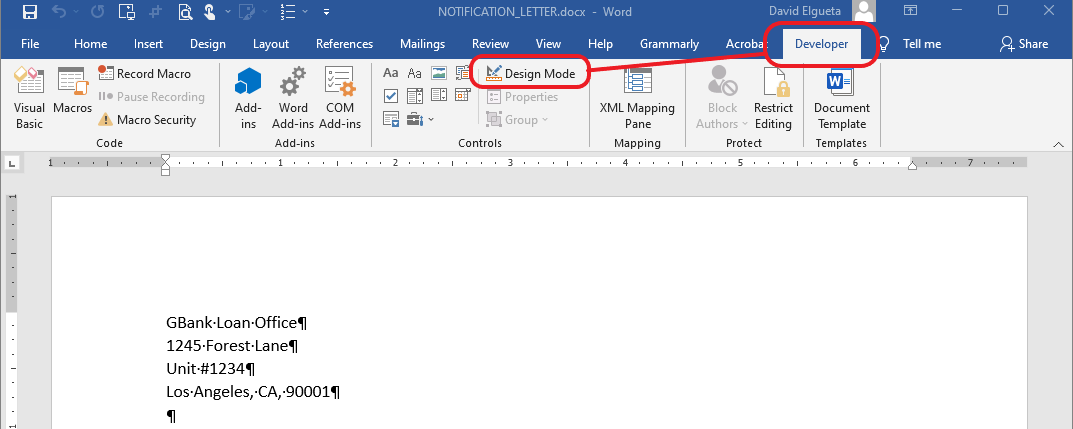Toggle Design Mode on
1073x429 pixels.
(530, 74)
